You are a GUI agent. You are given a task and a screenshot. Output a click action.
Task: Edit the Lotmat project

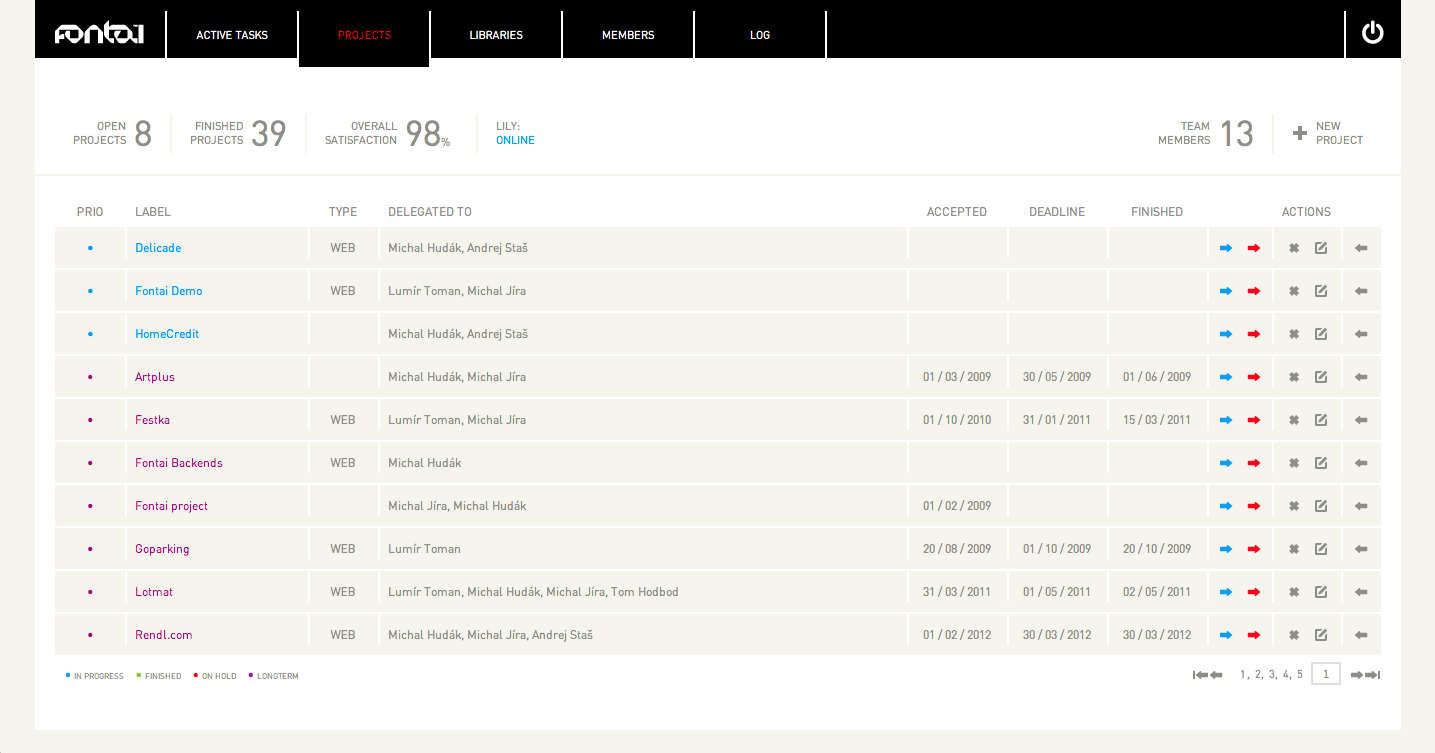pyautogui.click(x=1321, y=592)
